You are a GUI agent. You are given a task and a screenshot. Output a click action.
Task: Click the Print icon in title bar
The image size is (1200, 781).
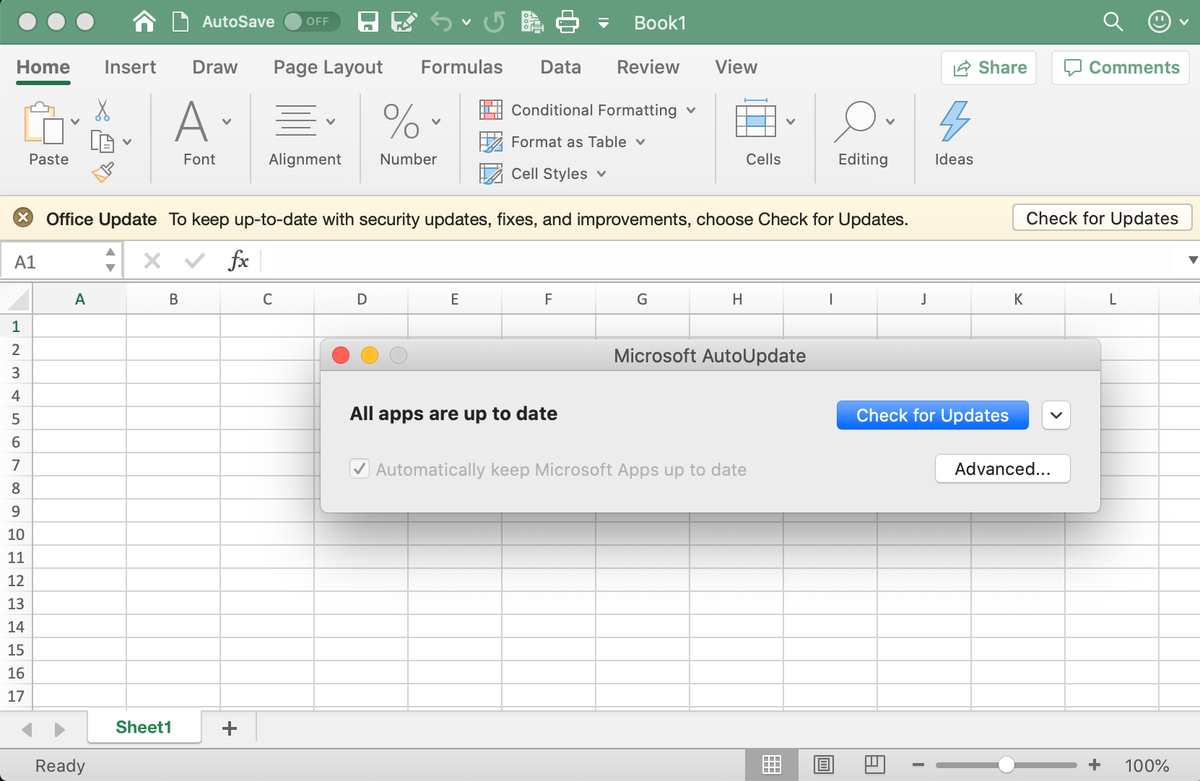(567, 22)
